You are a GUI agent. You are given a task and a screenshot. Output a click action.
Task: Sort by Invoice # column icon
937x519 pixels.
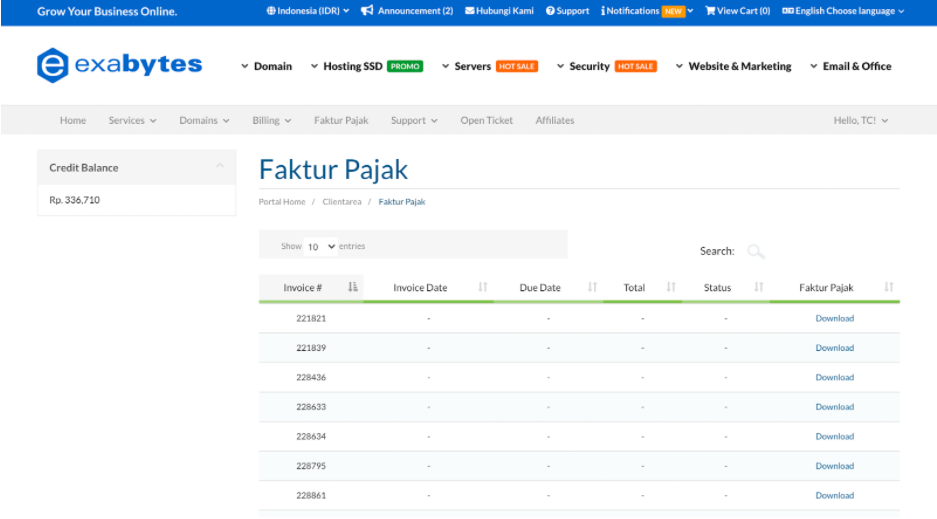[353, 287]
